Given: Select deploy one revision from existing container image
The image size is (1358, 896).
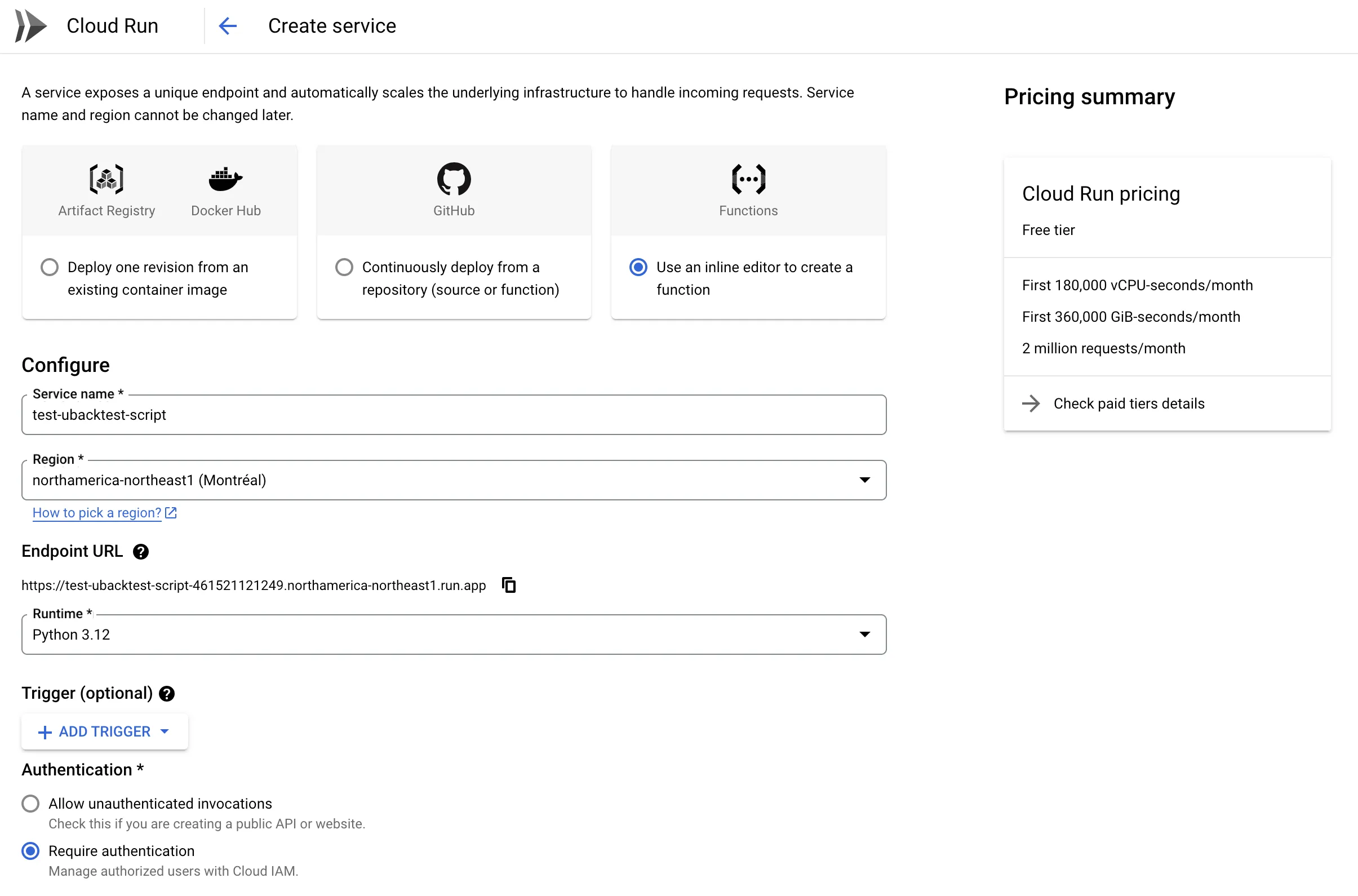Looking at the screenshot, I should tap(49, 267).
